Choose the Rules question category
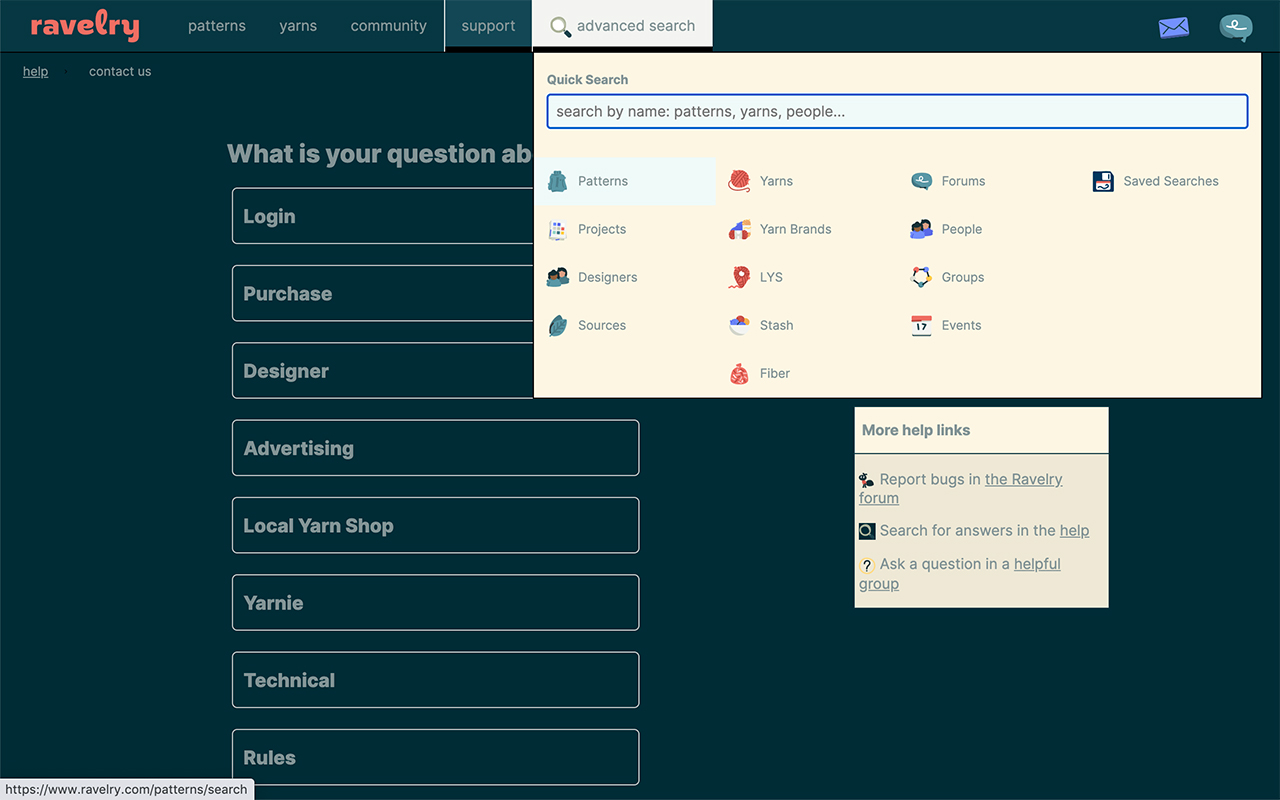 [x=435, y=757]
